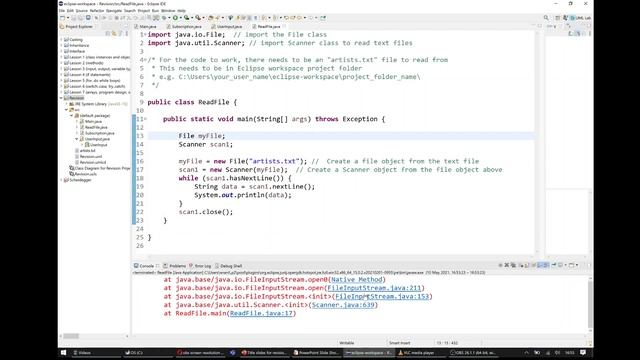Open the Windows notification center icon

tap(583, 353)
